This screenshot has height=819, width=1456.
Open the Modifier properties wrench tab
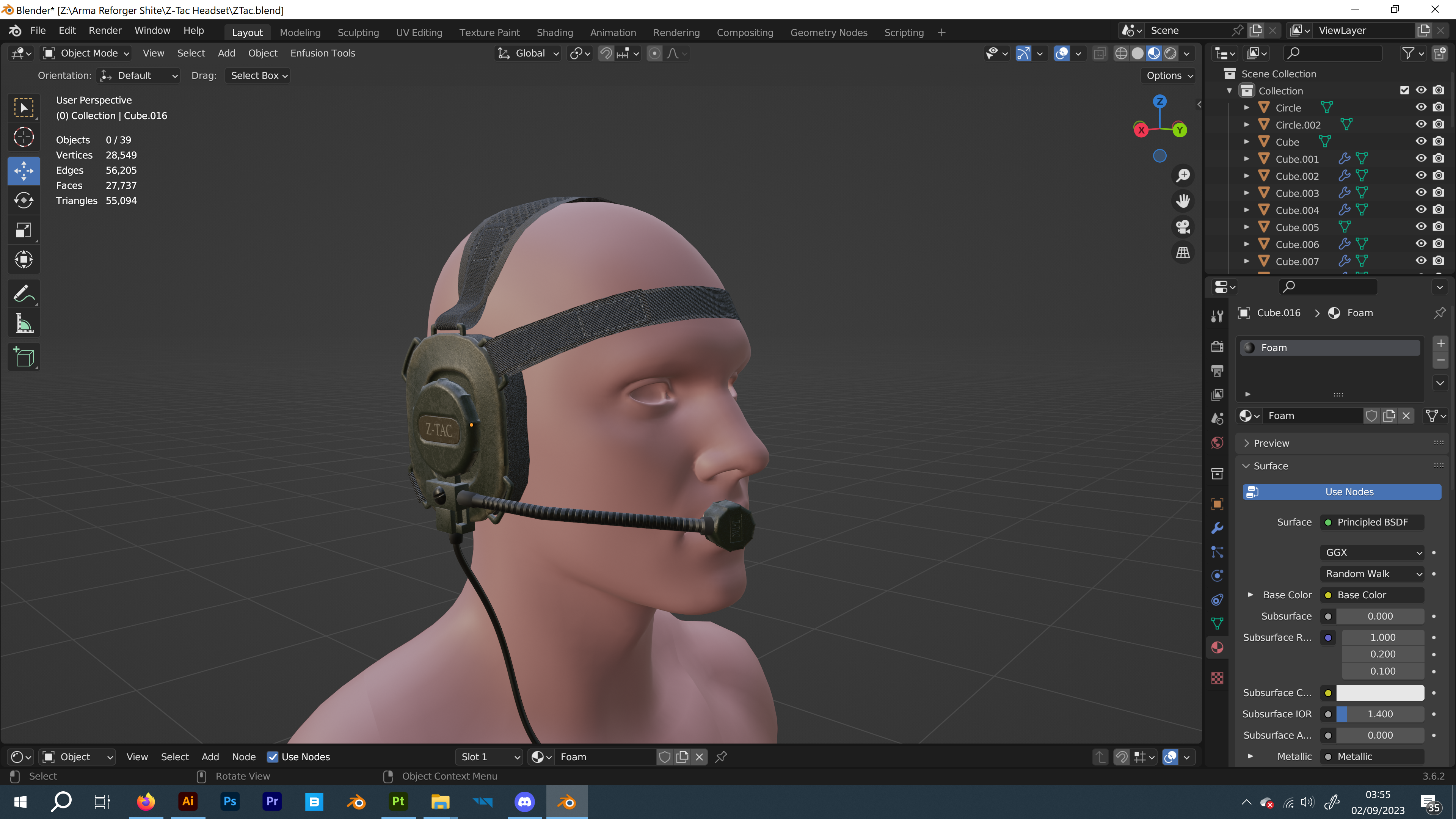pos(1218,528)
